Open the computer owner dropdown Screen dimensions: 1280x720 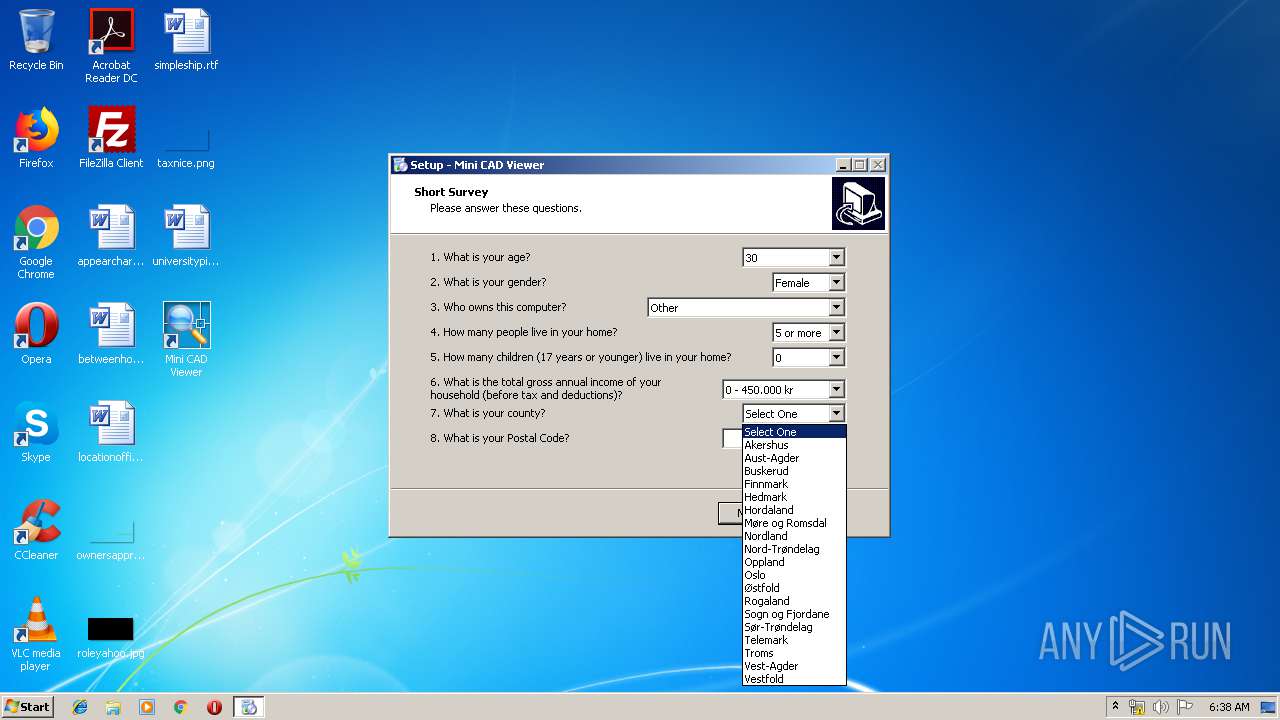(836, 308)
